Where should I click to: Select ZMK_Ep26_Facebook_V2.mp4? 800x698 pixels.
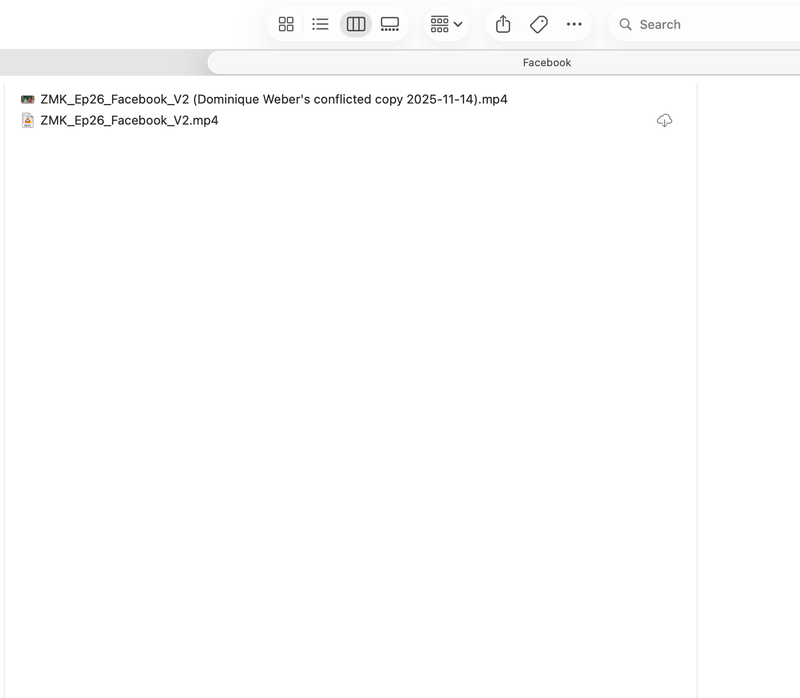129,120
